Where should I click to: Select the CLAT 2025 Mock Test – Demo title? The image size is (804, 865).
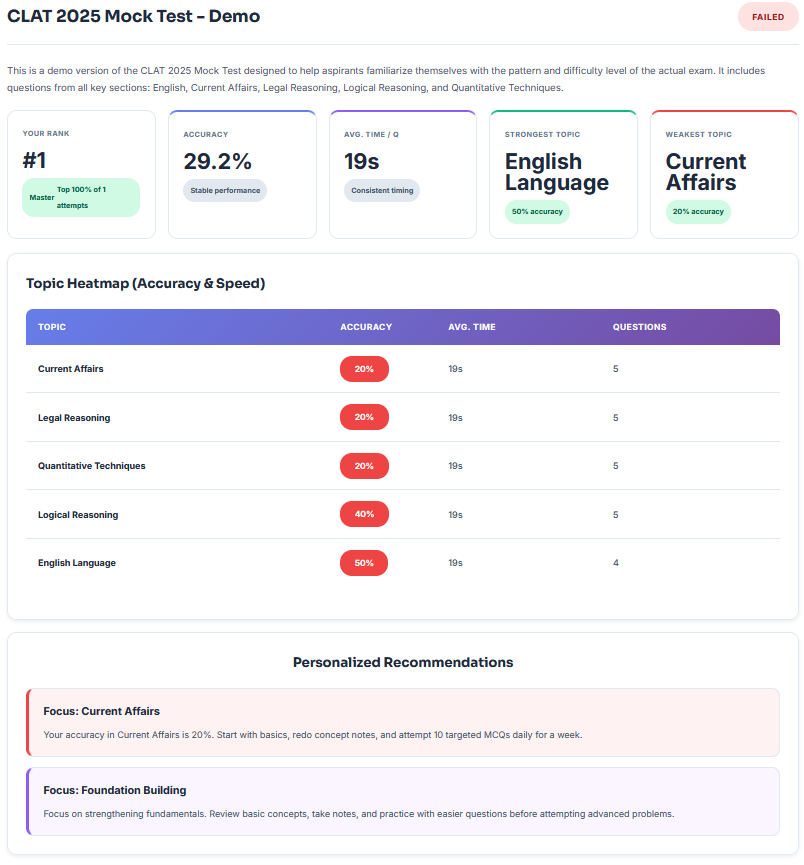tap(134, 17)
